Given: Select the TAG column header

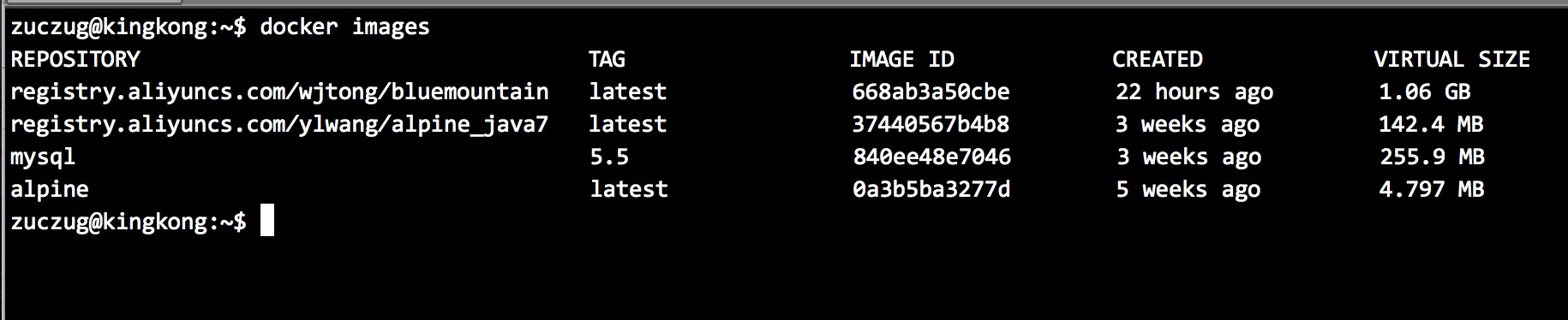Looking at the screenshot, I should coord(607,60).
